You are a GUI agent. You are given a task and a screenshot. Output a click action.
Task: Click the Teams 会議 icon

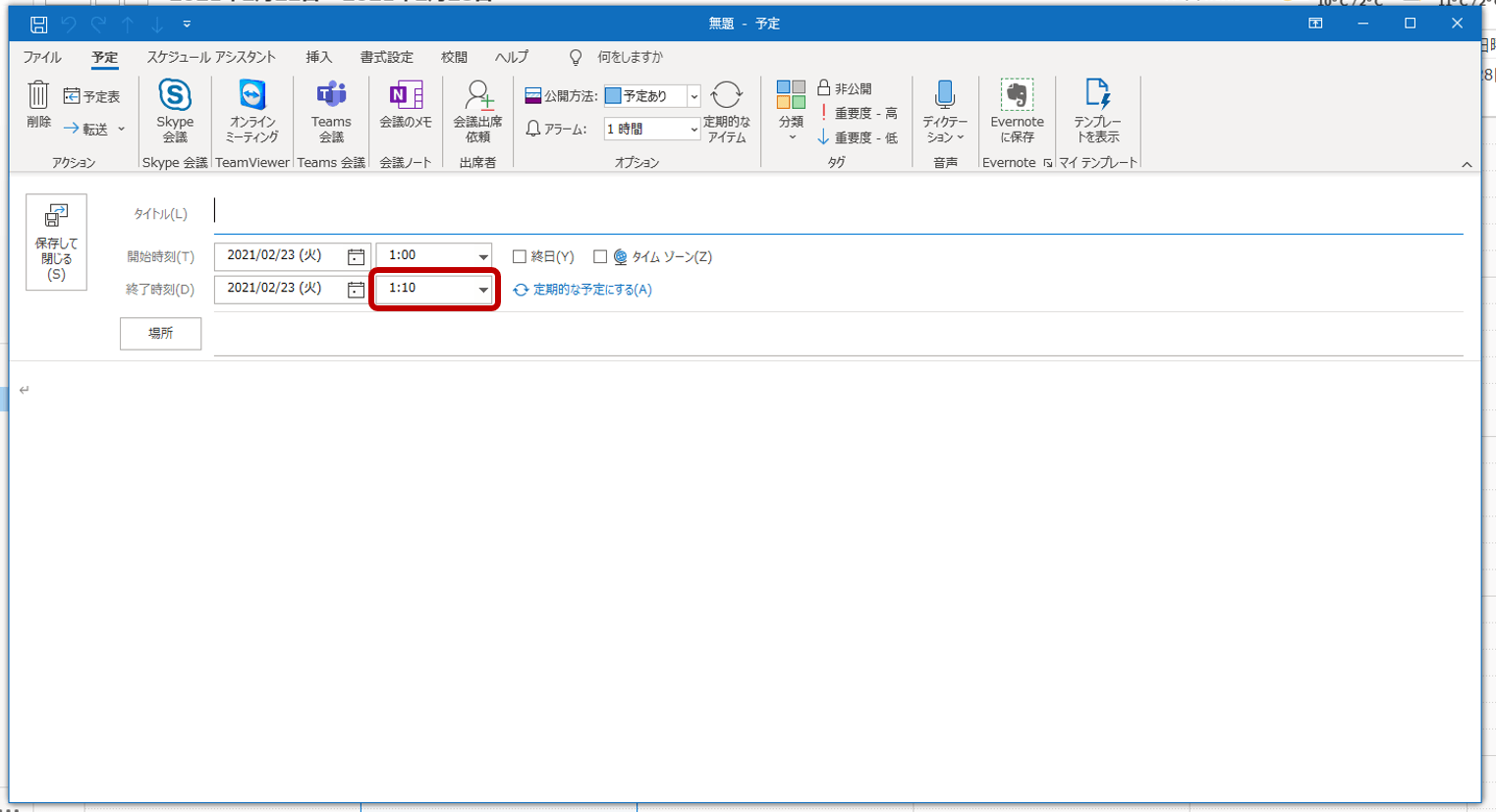331,96
